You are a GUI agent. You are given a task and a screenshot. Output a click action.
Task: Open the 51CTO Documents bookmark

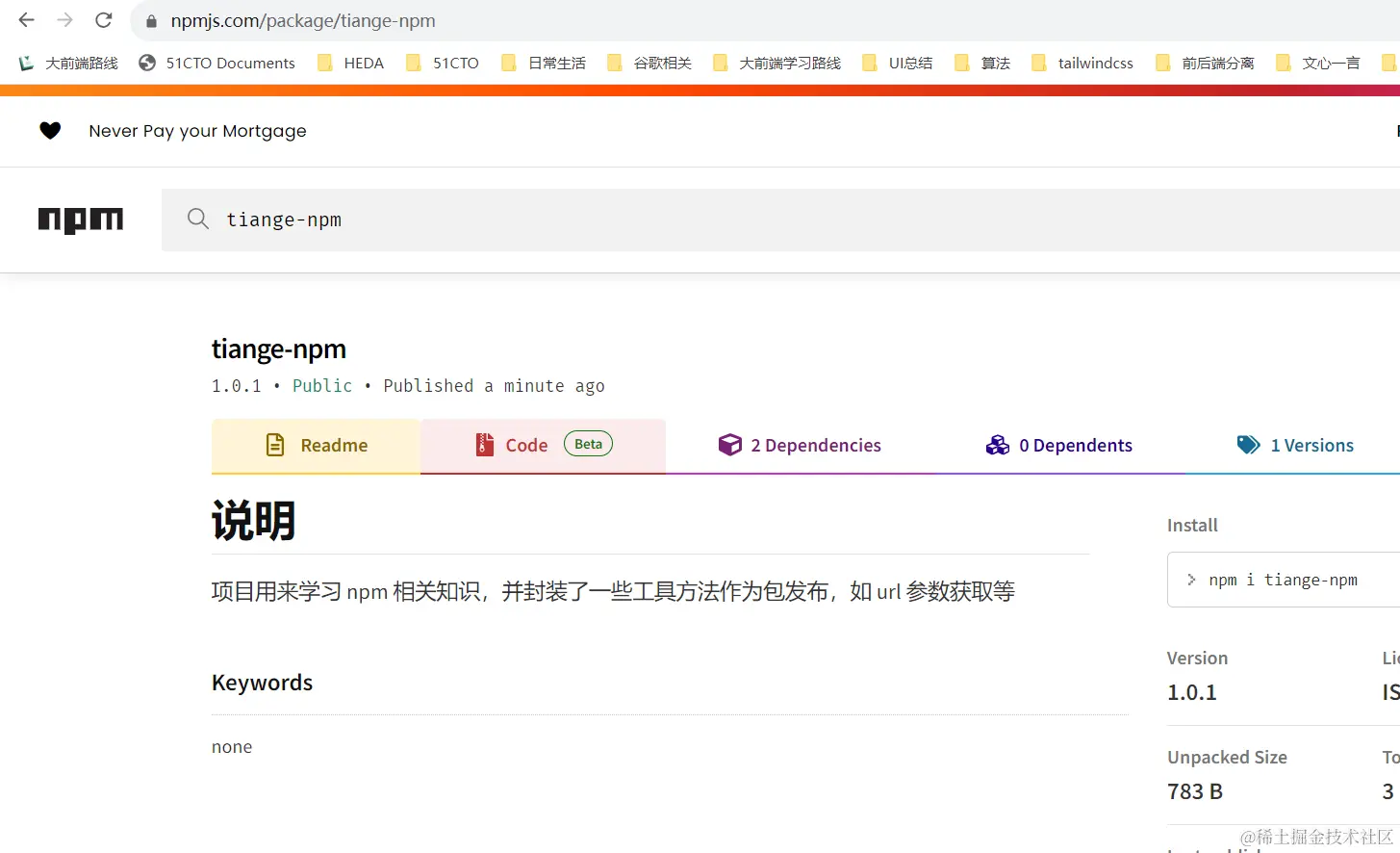coord(217,64)
